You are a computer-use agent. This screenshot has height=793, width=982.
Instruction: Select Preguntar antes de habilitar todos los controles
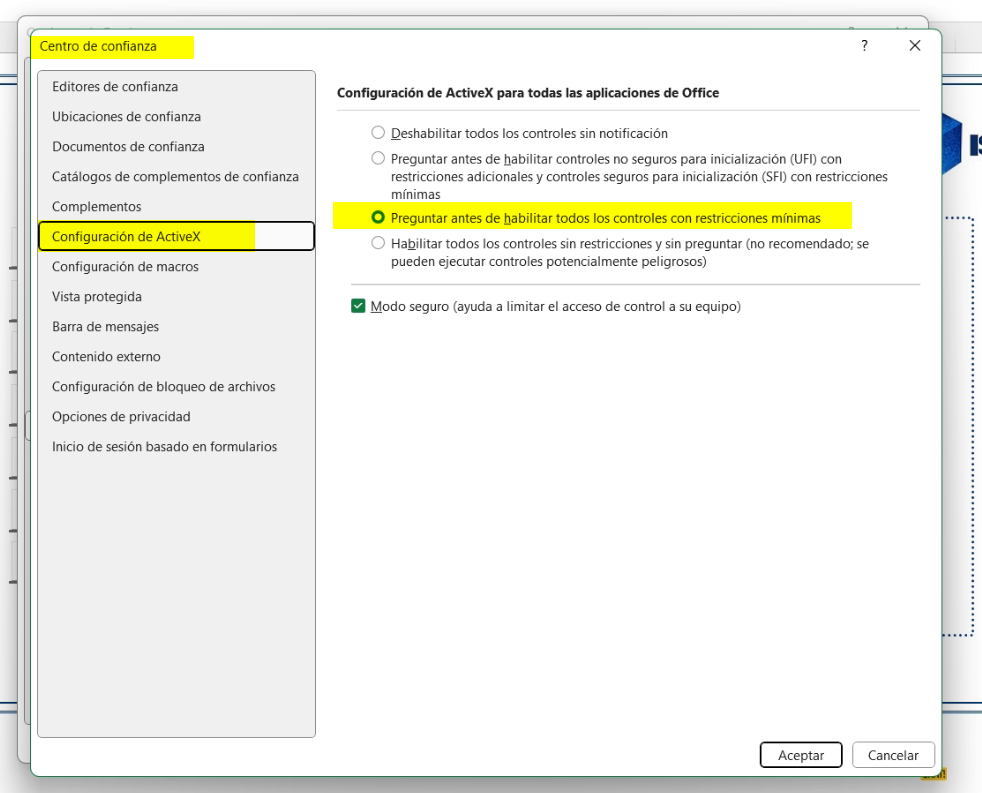coord(378,217)
